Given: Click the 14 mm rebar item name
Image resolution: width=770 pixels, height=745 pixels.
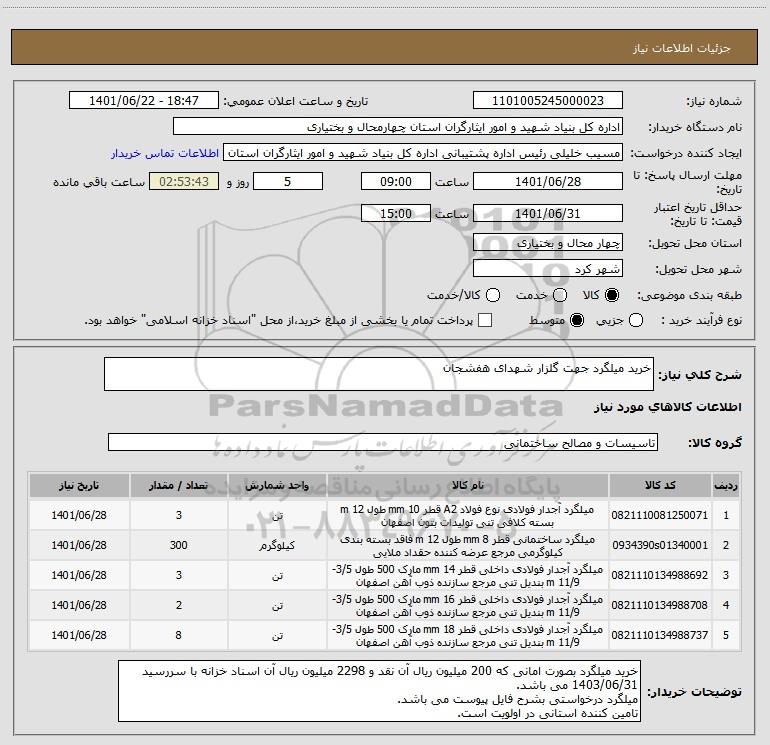Looking at the screenshot, I should click(x=468, y=576).
